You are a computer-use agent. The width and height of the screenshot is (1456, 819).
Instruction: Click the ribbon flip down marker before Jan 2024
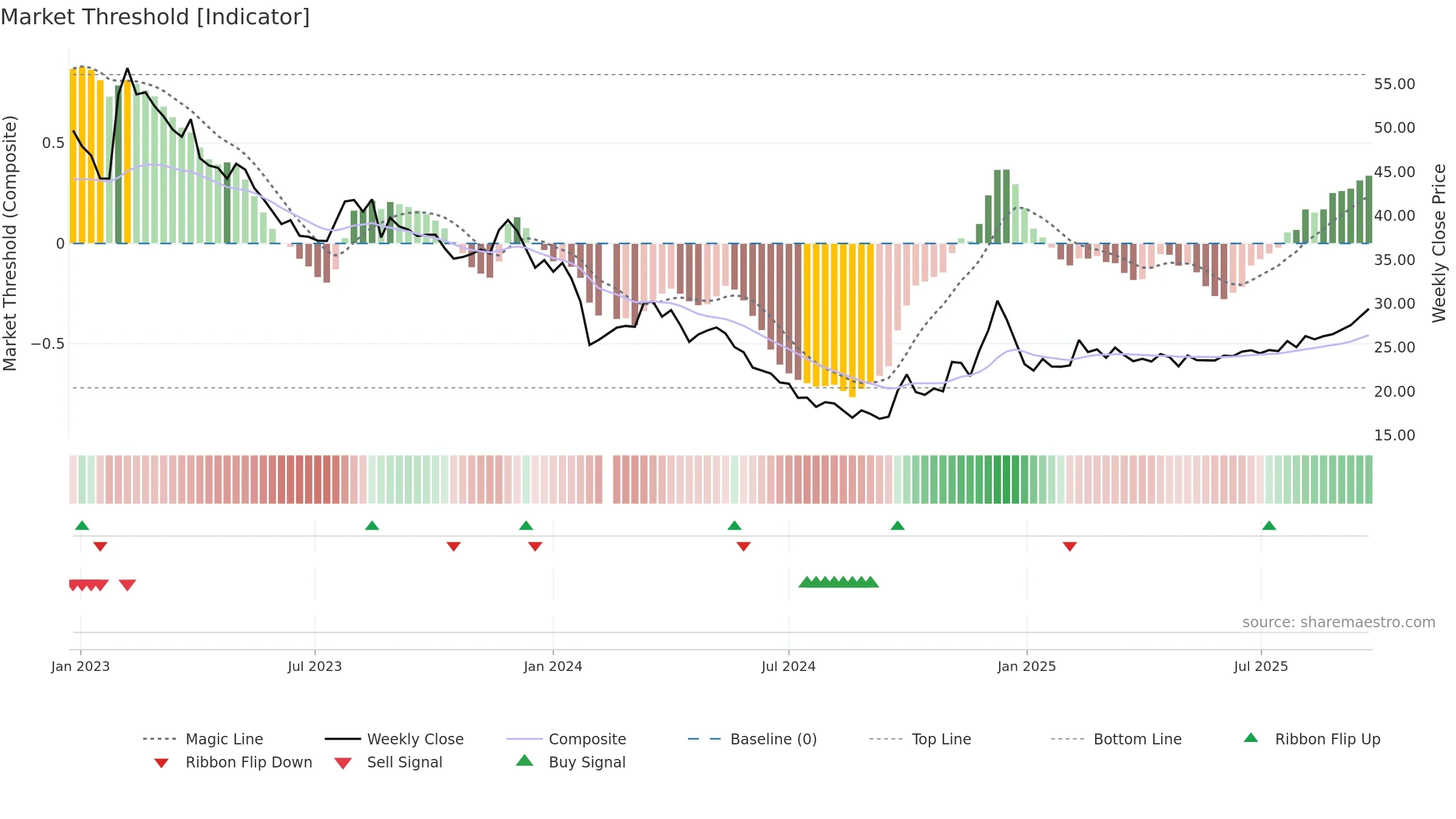[x=535, y=547]
